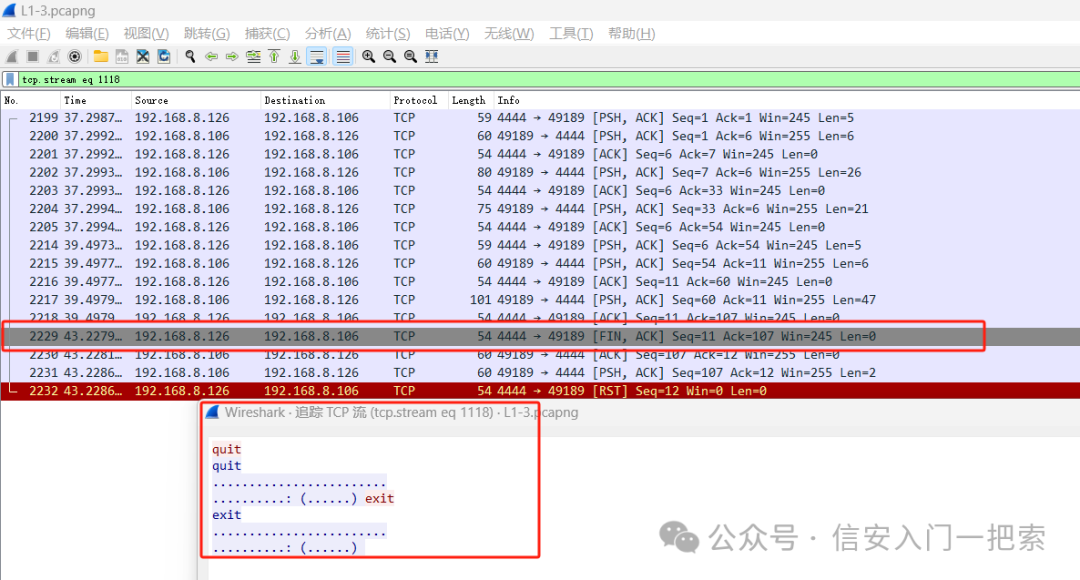Click the save capture file icon
This screenshot has width=1080, height=580.
[x=122, y=56]
